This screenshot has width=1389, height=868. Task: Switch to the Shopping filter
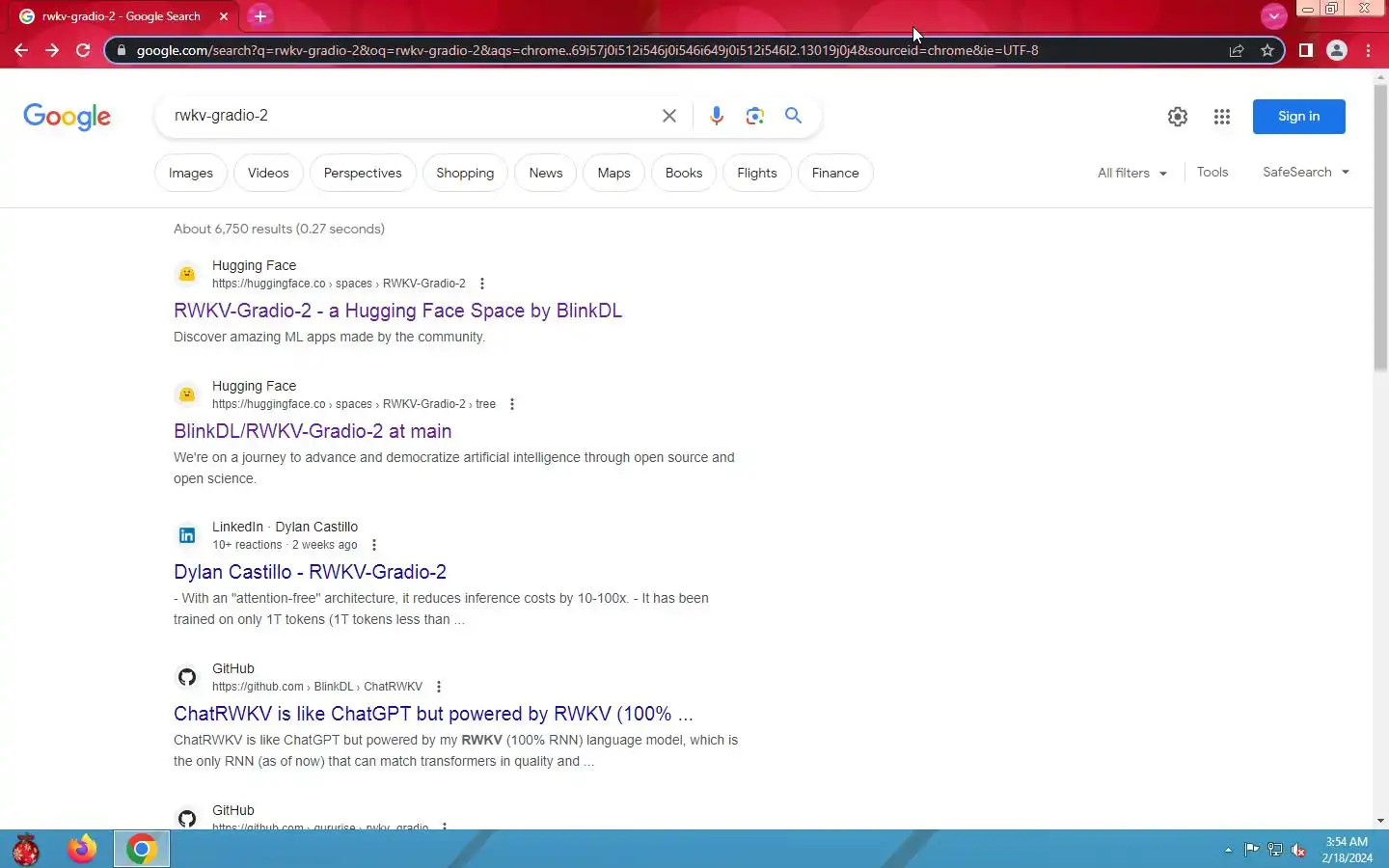point(465,173)
